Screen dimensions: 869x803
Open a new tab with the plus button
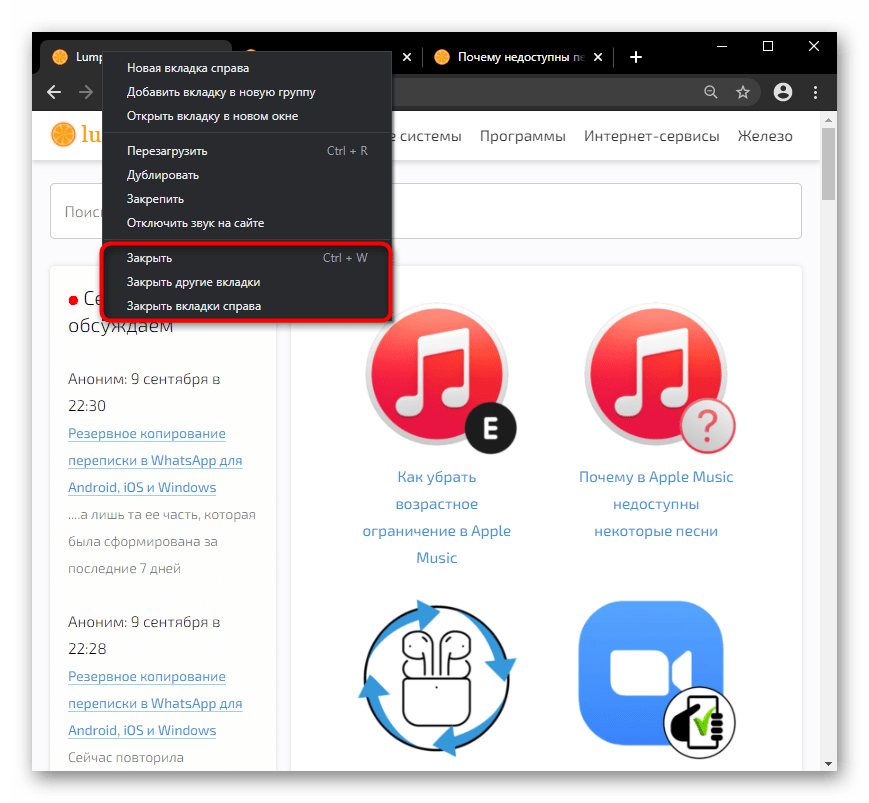point(637,57)
